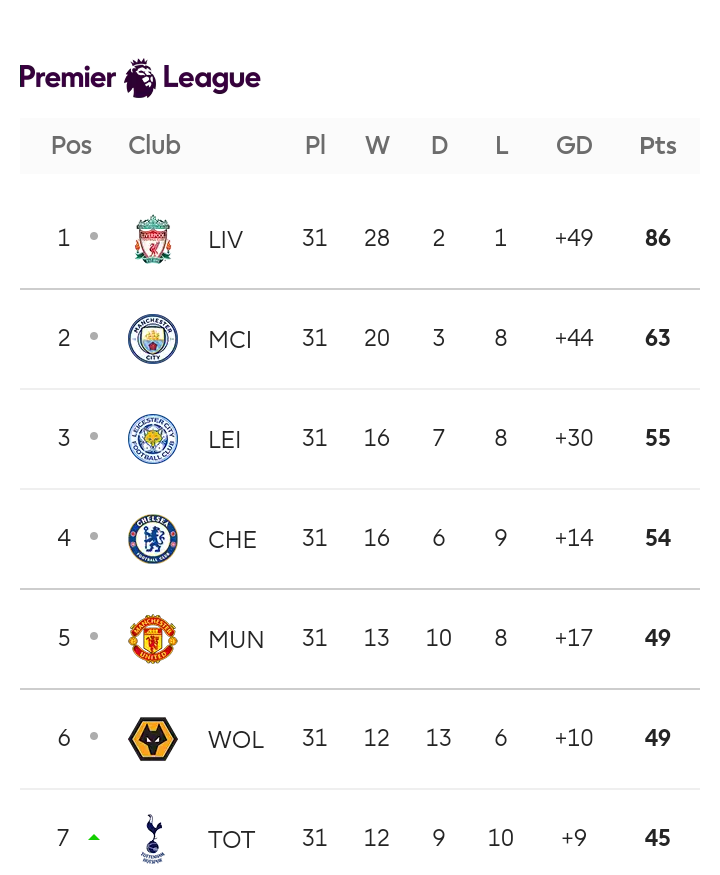Click Liverpool's 86 points value
The height and width of the screenshot is (875, 720).
[658, 238]
